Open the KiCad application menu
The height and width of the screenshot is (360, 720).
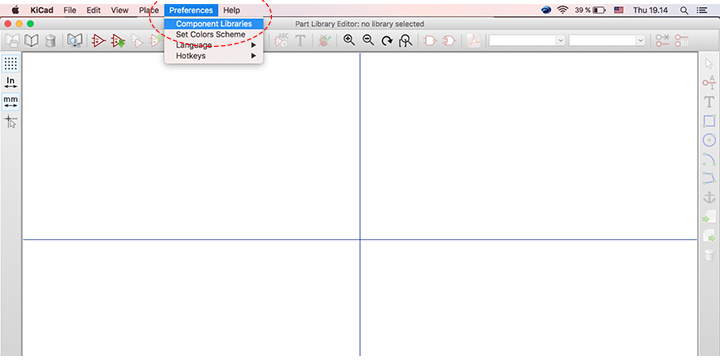tap(42, 10)
